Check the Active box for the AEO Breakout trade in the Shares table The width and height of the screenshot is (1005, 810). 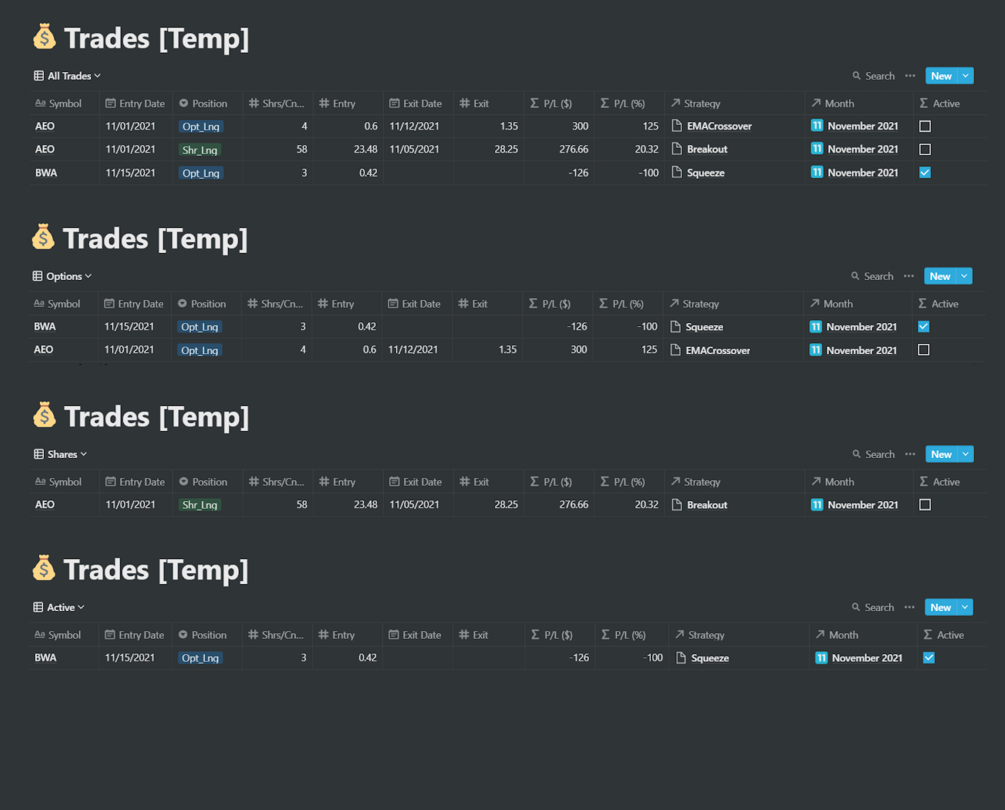(x=925, y=505)
